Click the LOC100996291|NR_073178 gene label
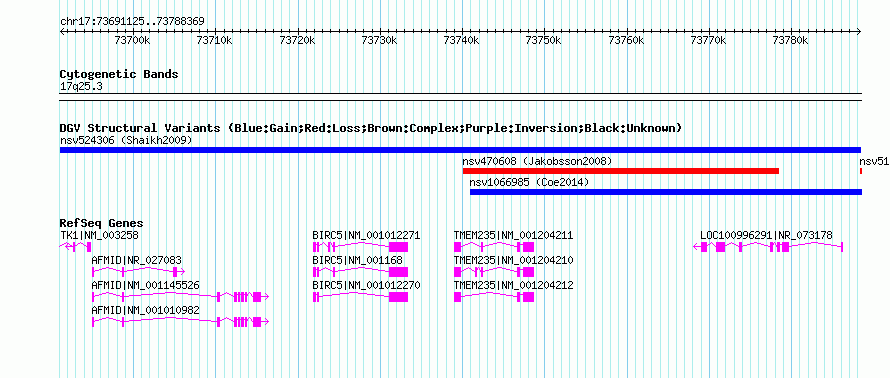Viewport: 890px width, 378px height. click(766, 235)
